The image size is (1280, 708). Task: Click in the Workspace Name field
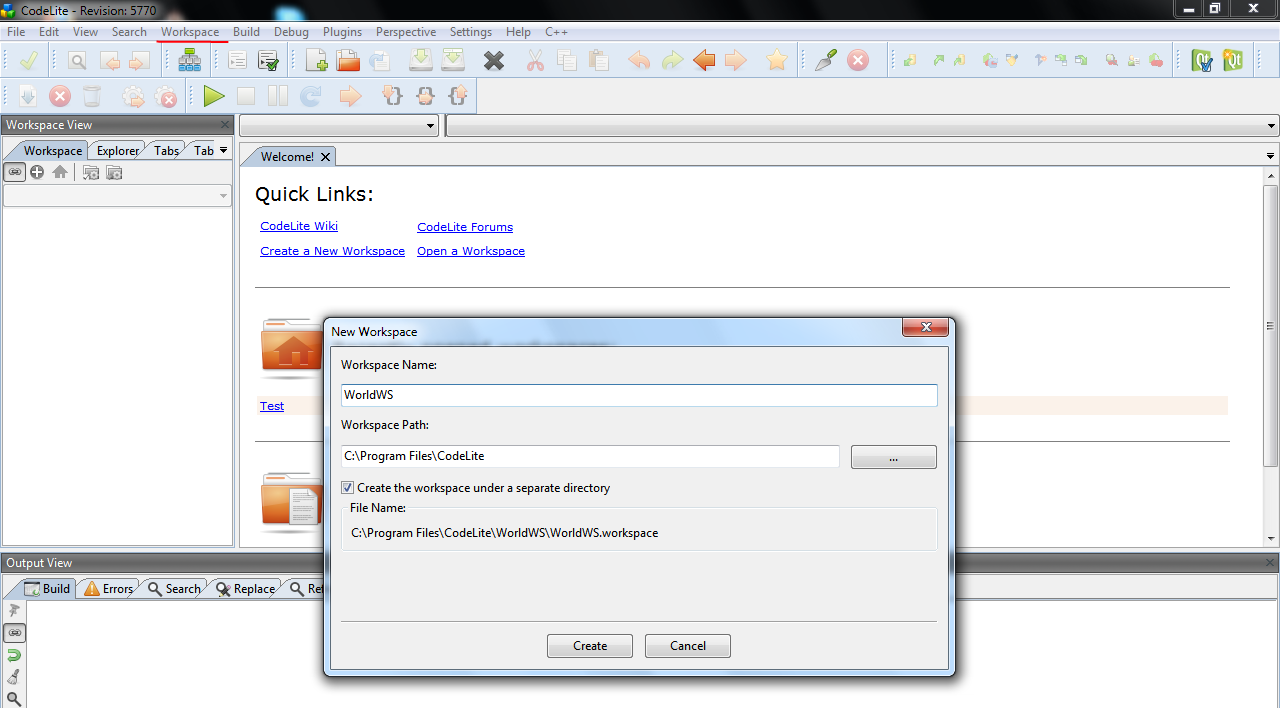click(x=639, y=396)
